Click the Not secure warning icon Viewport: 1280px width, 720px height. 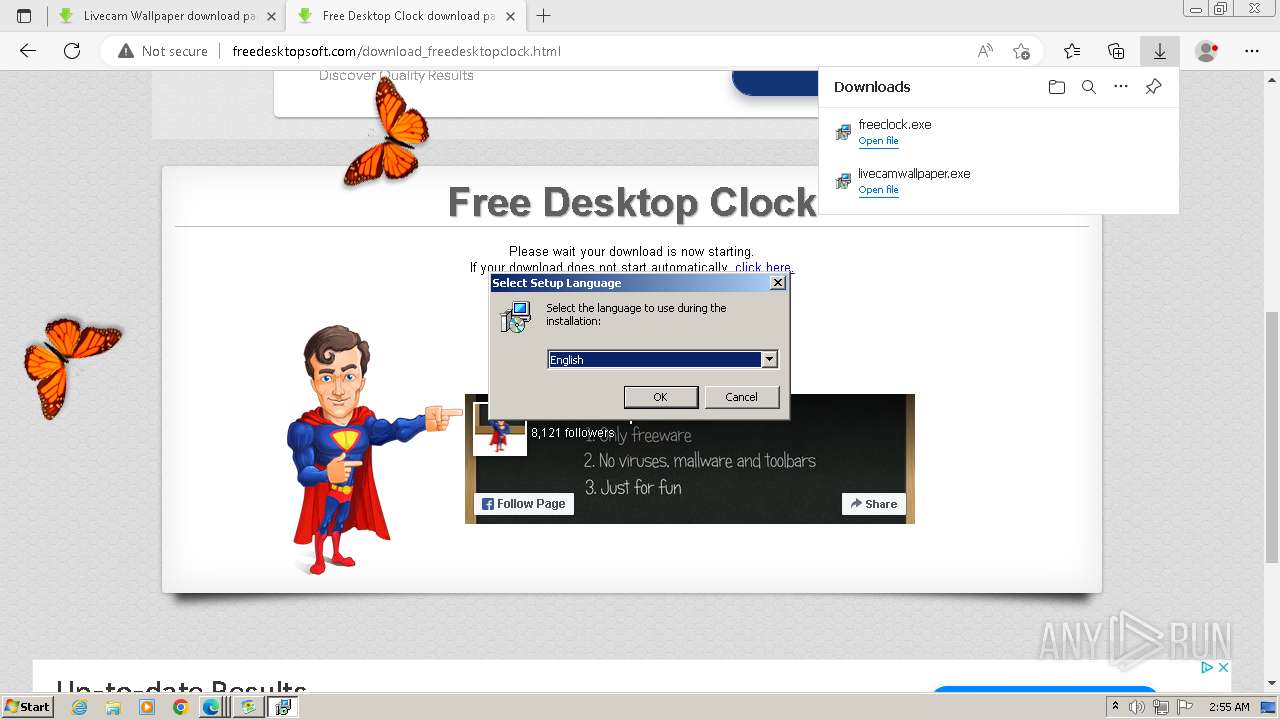coord(126,51)
